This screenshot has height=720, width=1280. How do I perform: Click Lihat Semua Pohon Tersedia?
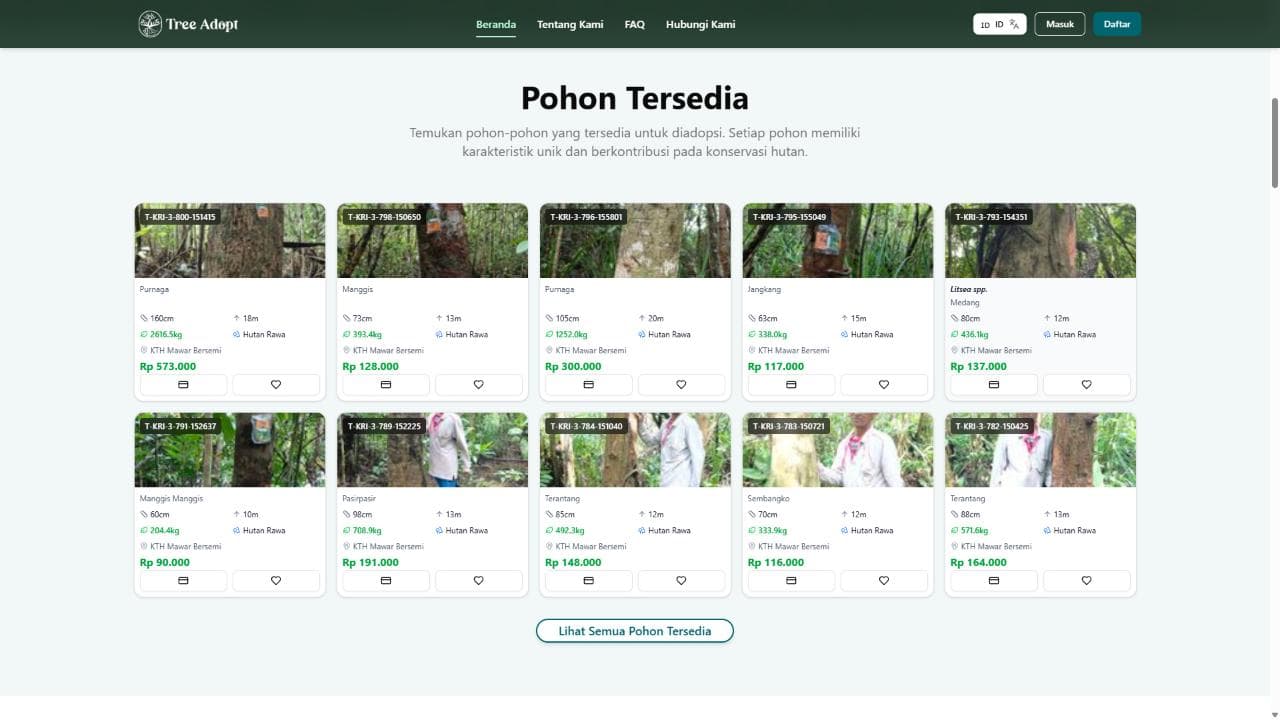pos(635,631)
